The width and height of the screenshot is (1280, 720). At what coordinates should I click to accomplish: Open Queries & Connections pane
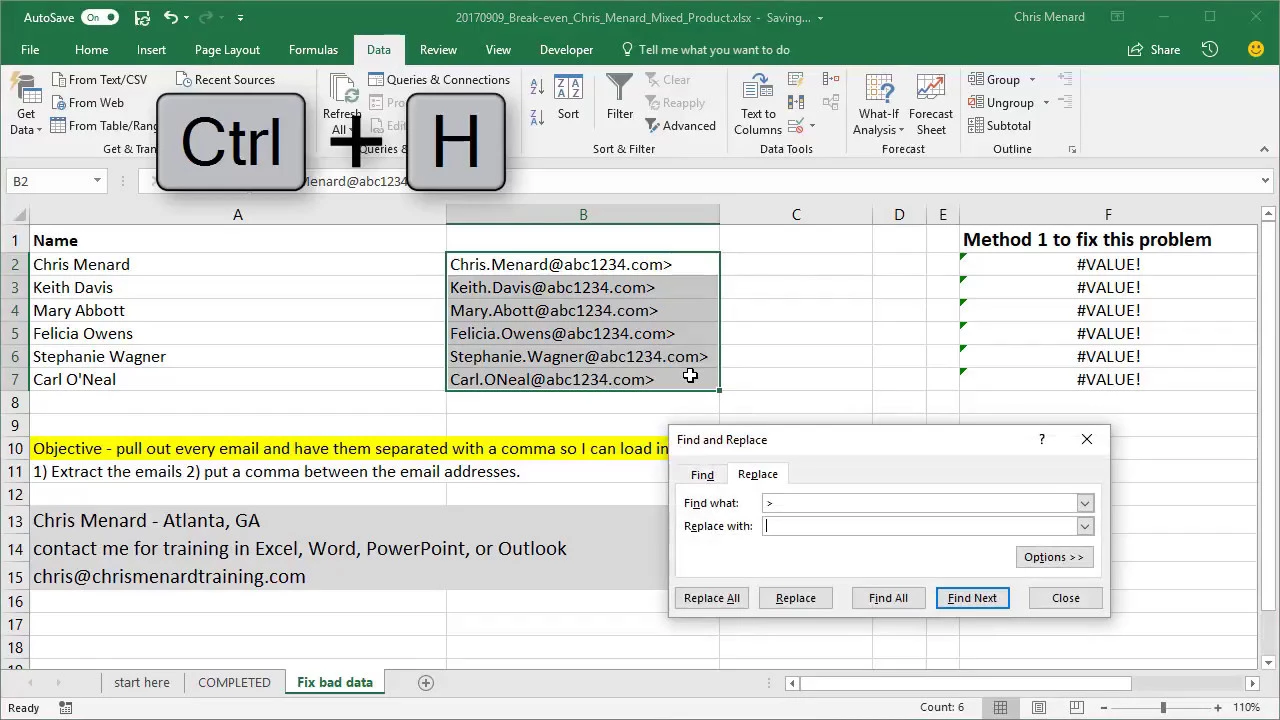coord(439,80)
